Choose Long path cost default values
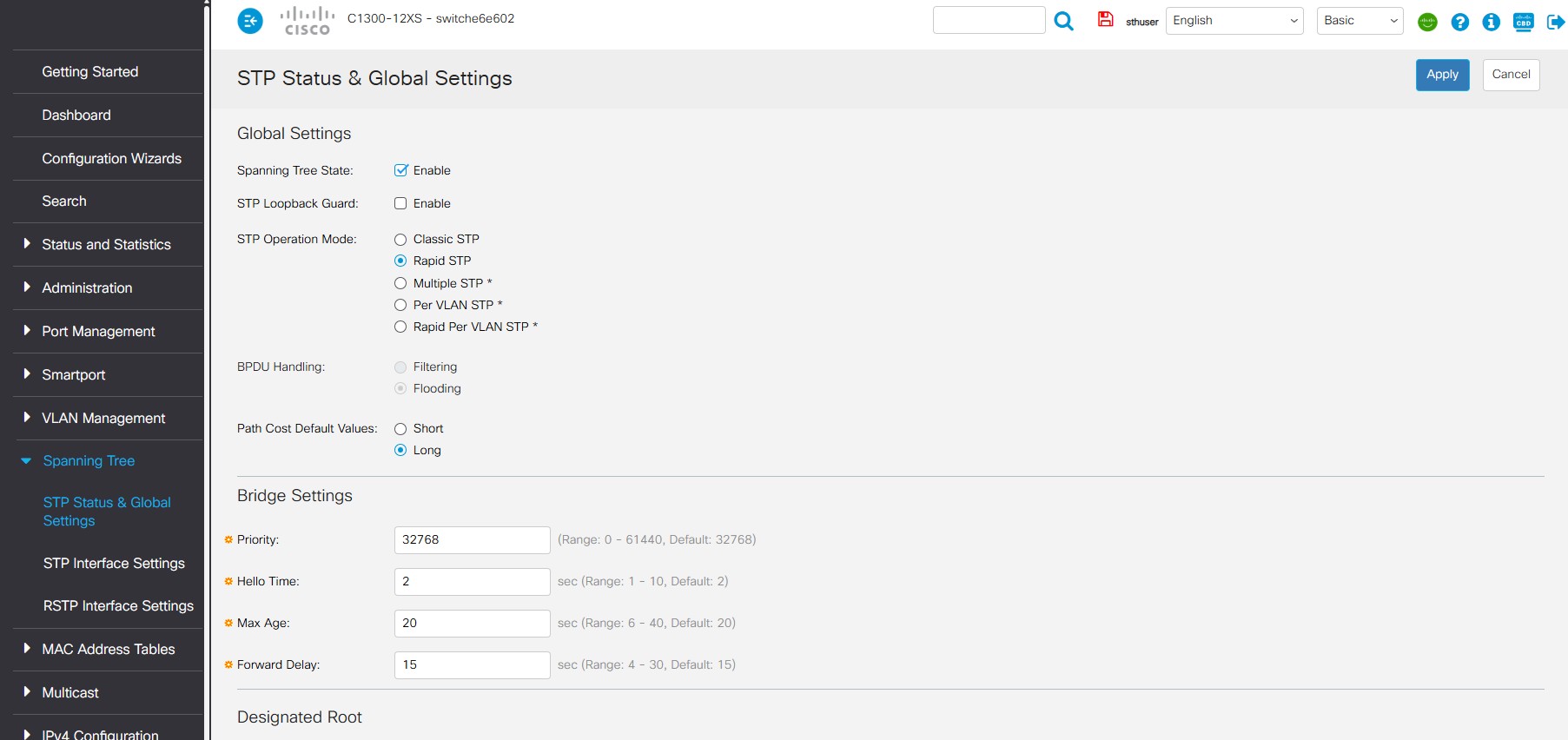The height and width of the screenshot is (740, 1568). pyautogui.click(x=400, y=450)
